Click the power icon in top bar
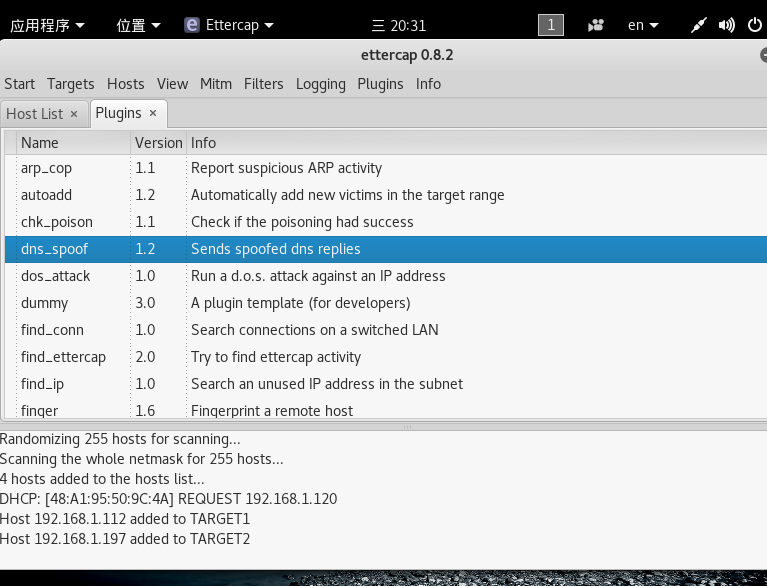767x586 pixels. pos(755,25)
